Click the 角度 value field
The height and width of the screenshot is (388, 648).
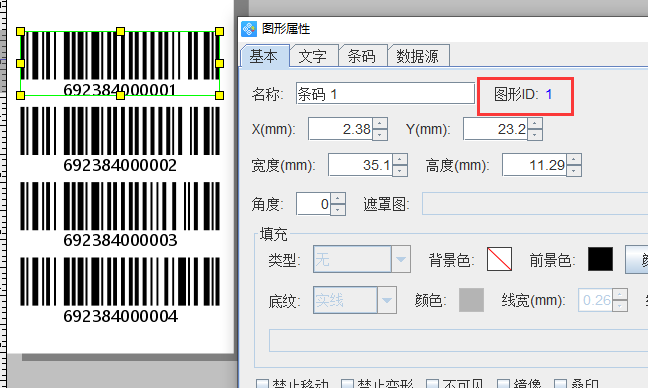coord(313,204)
